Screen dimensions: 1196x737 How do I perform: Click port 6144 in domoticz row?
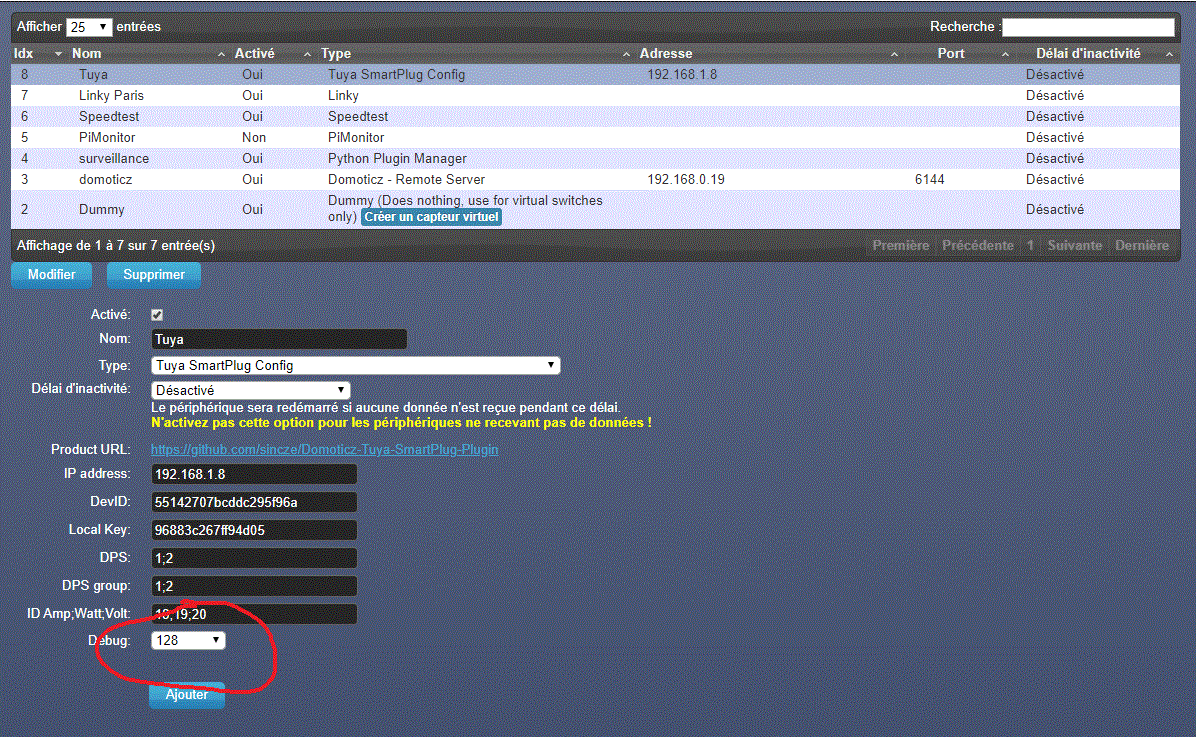pyautogui.click(x=929, y=179)
